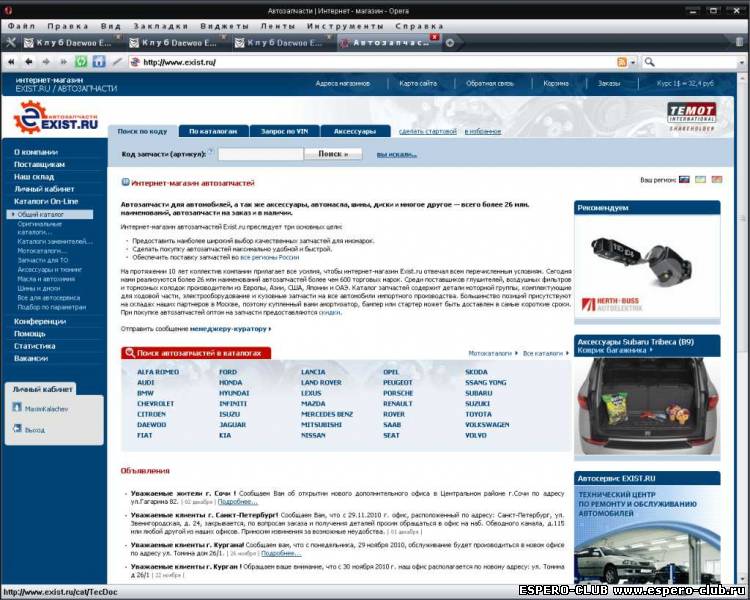Select the Аксессуары tab
750x600 pixels.
coord(355,131)
